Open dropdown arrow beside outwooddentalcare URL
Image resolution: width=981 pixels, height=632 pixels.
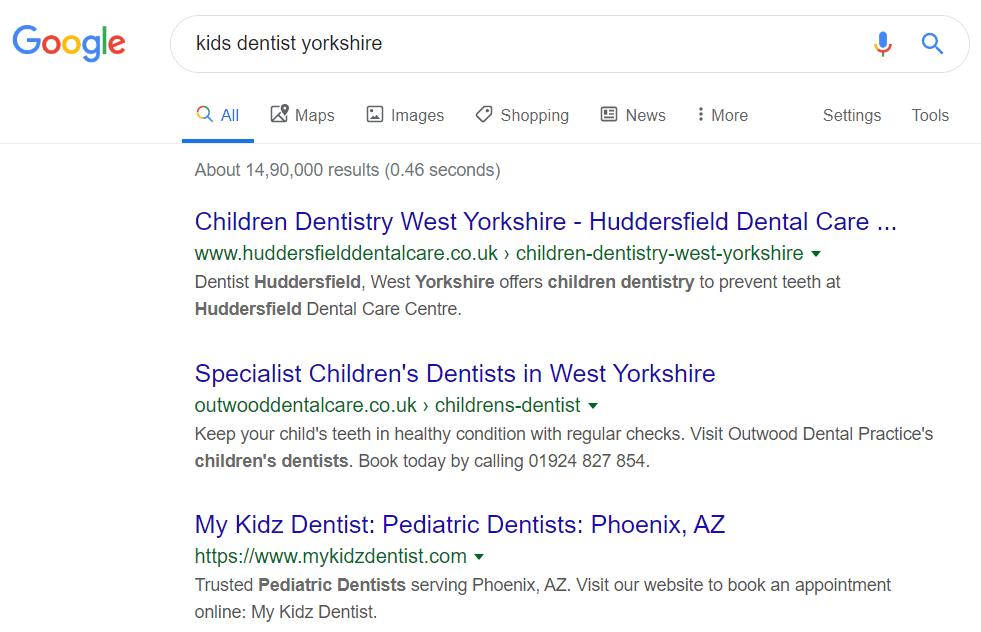593,406
